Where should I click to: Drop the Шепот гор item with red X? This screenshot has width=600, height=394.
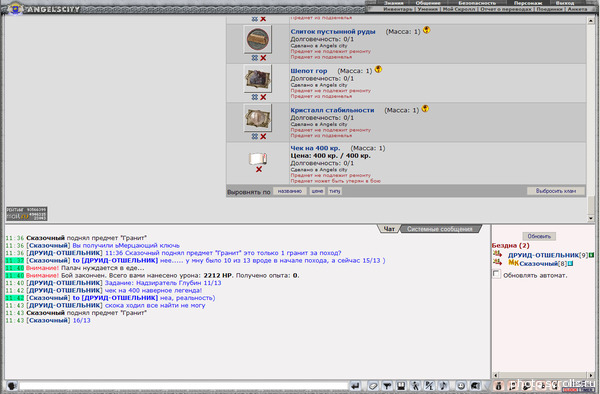(263, 97)
